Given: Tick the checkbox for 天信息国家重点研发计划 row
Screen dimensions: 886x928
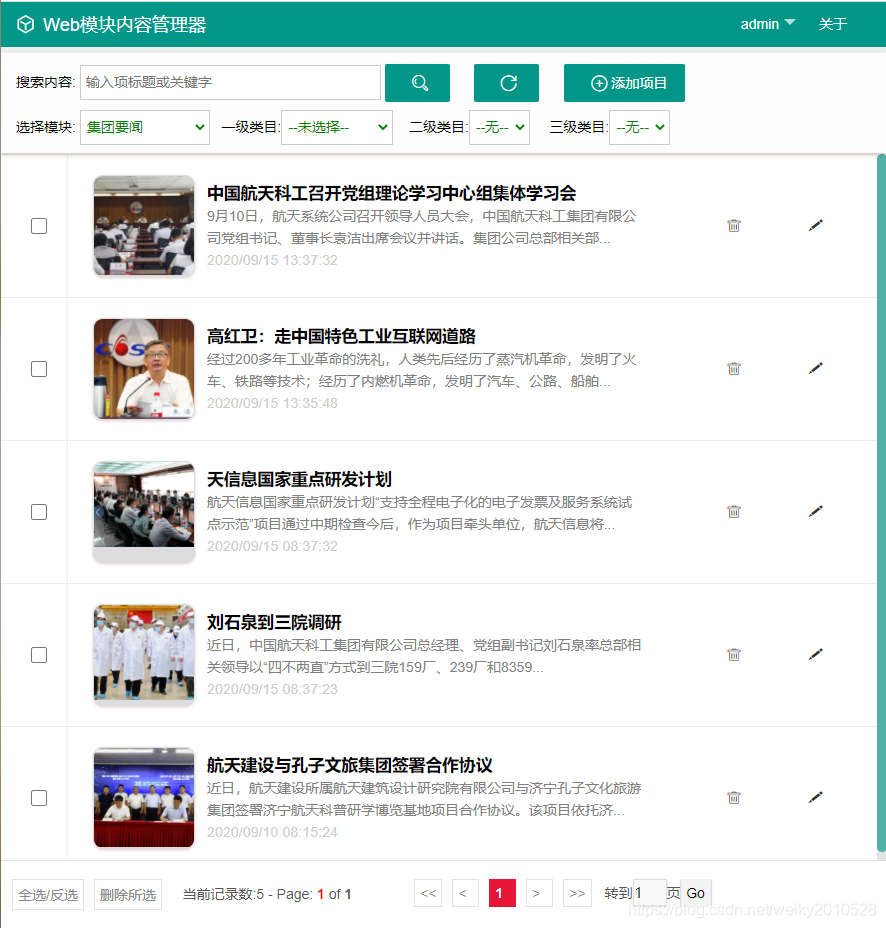Looking at the screenshot, I should (39, 512).
